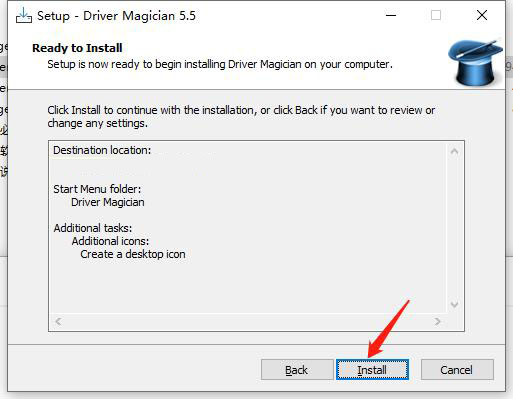Go Back to review settings
Image resolution: width=513 pixels, height=399 pixels.
(x=297, y=370)
